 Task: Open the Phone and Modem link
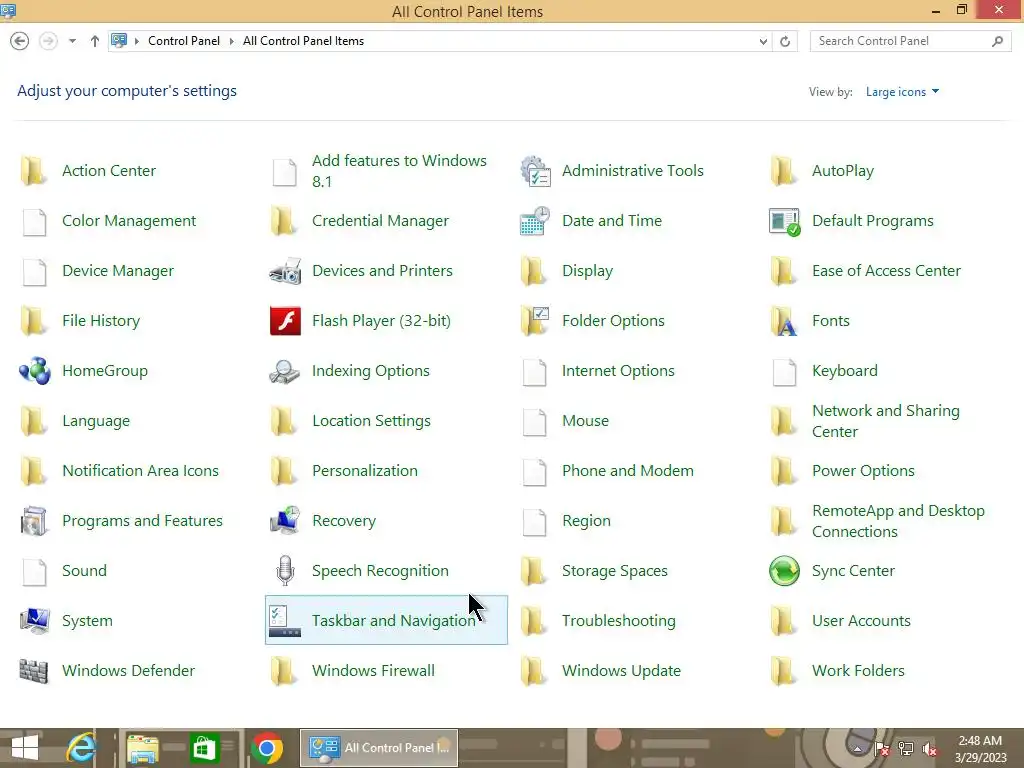click(628, 471)
